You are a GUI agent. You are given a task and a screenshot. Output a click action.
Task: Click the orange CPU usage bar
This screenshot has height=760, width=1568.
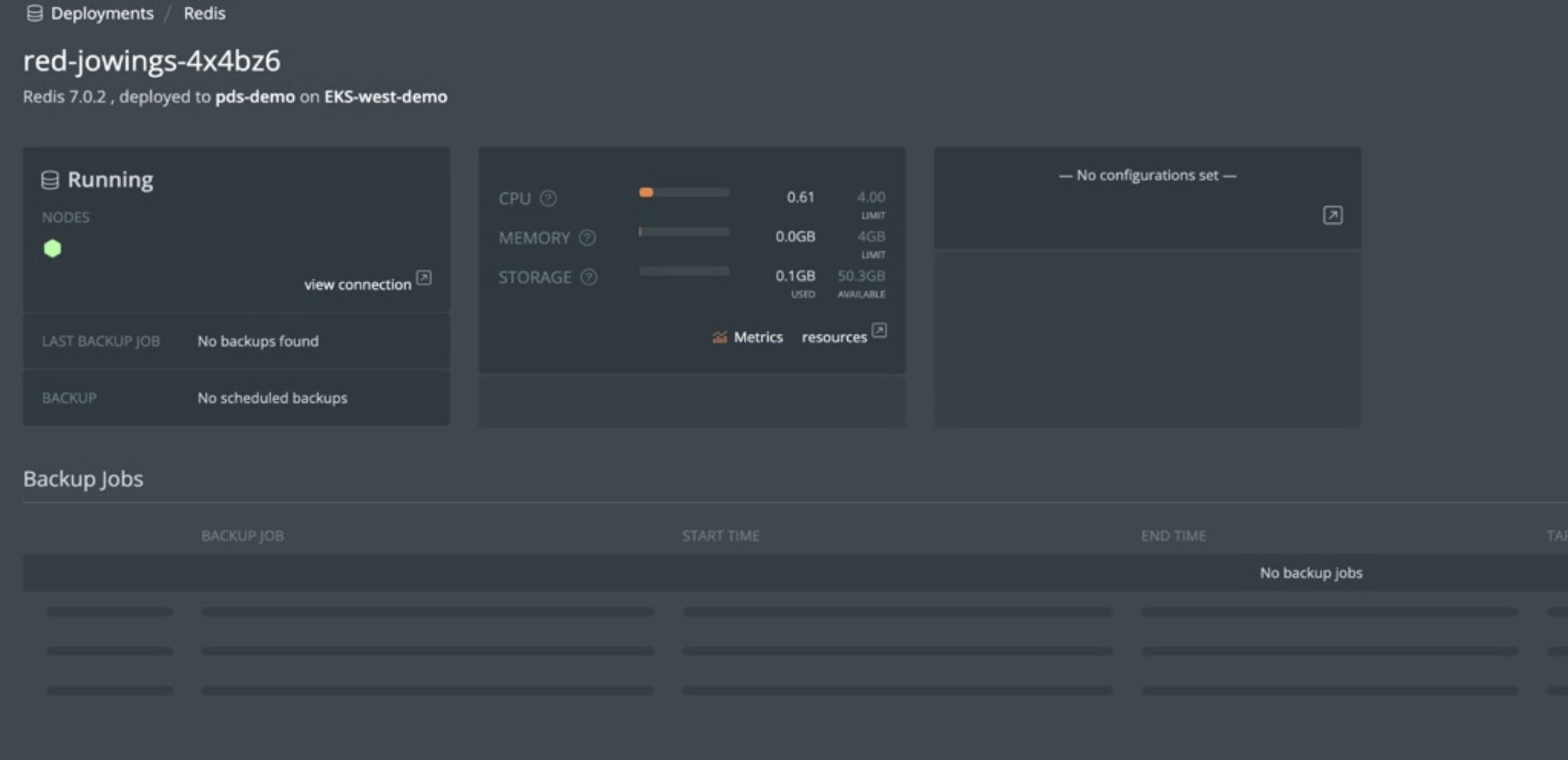pyautogui.click(x=647, y=192)
